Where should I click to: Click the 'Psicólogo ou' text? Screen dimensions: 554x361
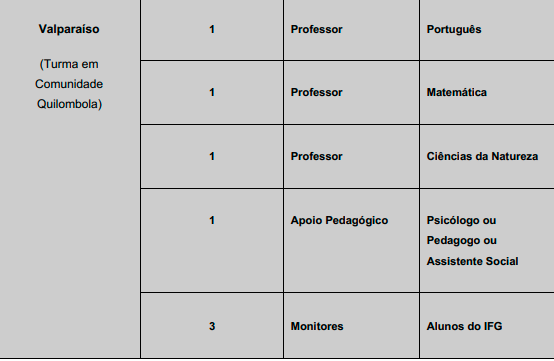tap(461, 221)
